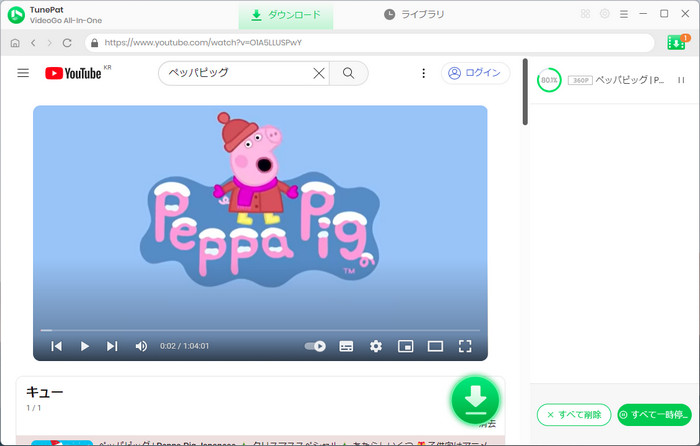Open the TunePat hamburger menu

(x=624, y=14)
